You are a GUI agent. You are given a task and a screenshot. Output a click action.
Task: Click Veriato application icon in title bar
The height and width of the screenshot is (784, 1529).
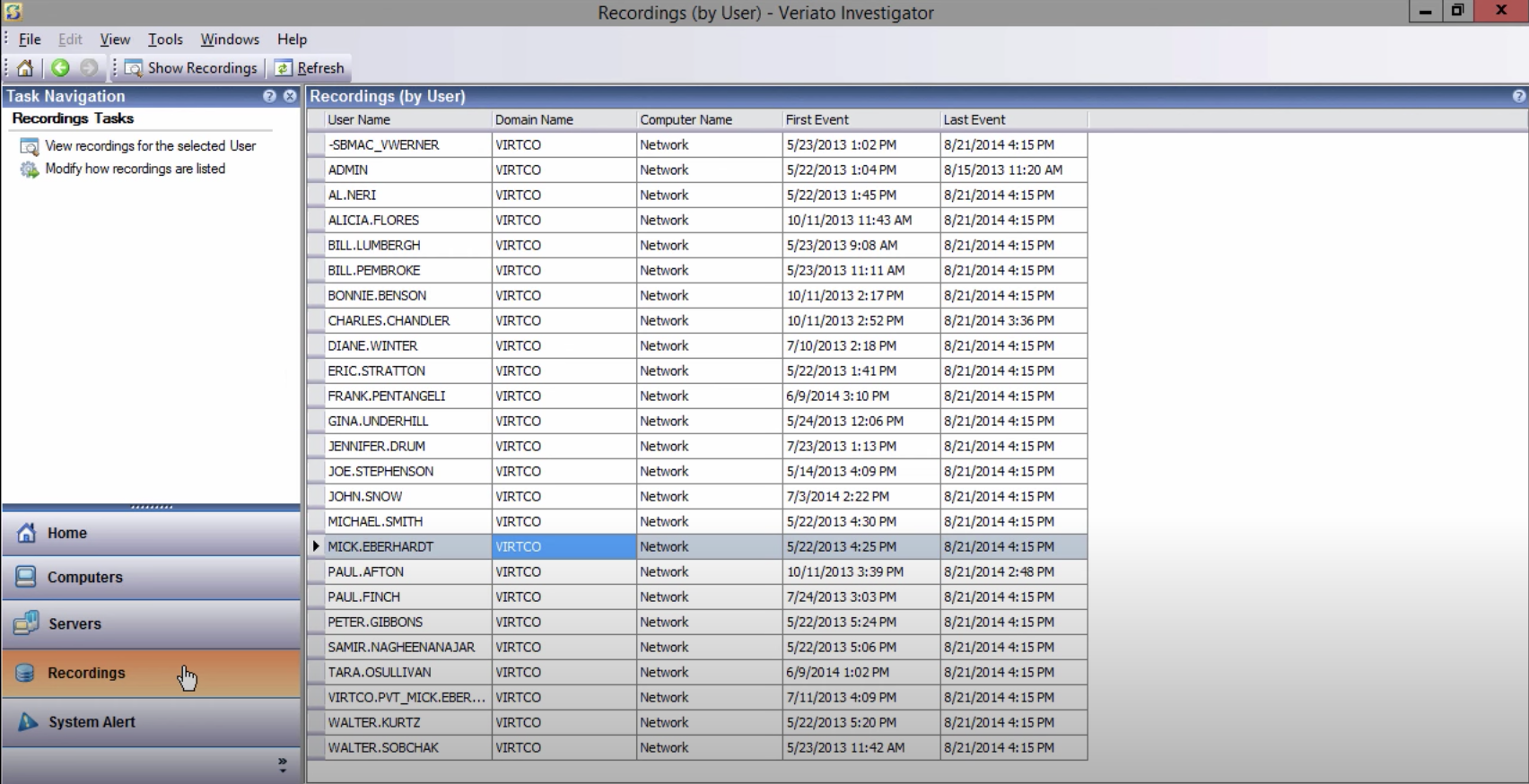tap(13, 12)
